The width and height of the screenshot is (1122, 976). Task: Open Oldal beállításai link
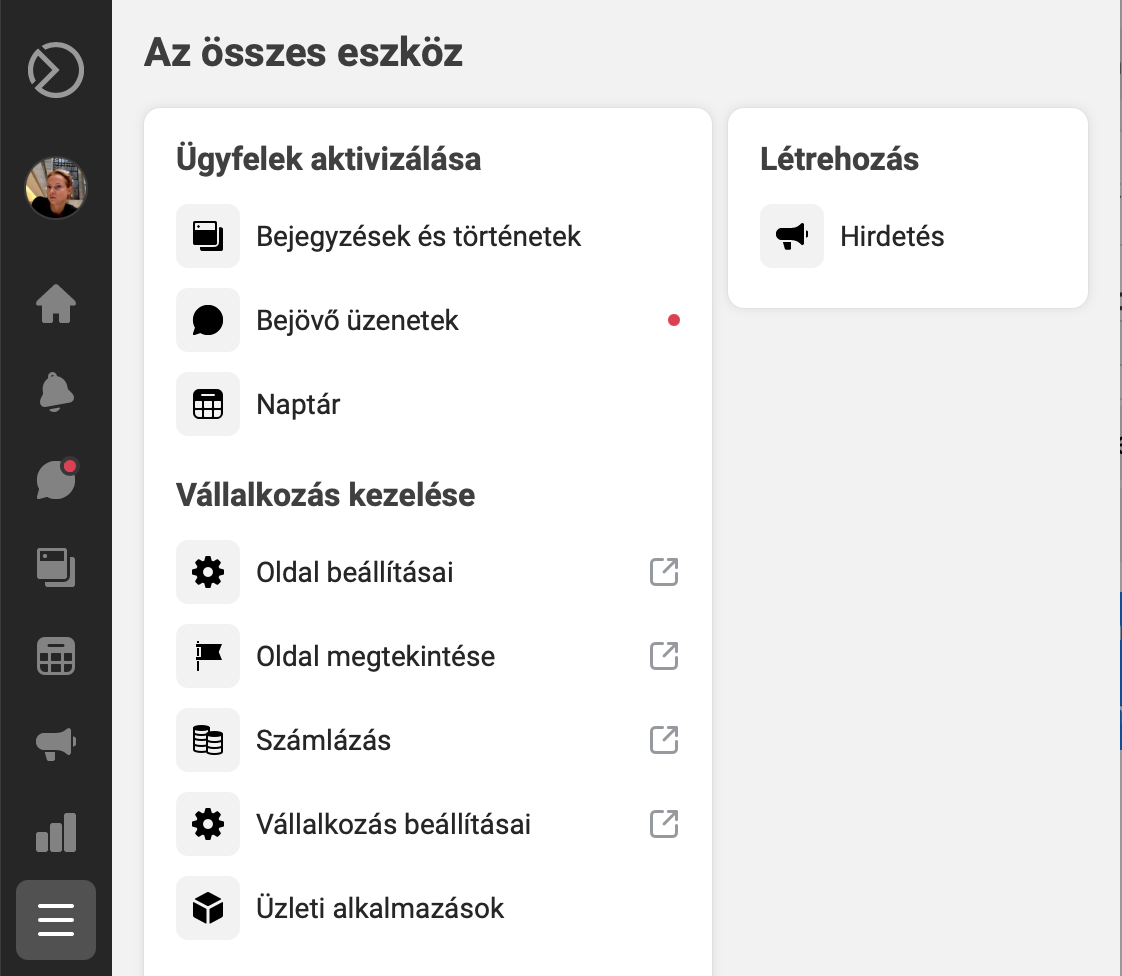point(355,573)
